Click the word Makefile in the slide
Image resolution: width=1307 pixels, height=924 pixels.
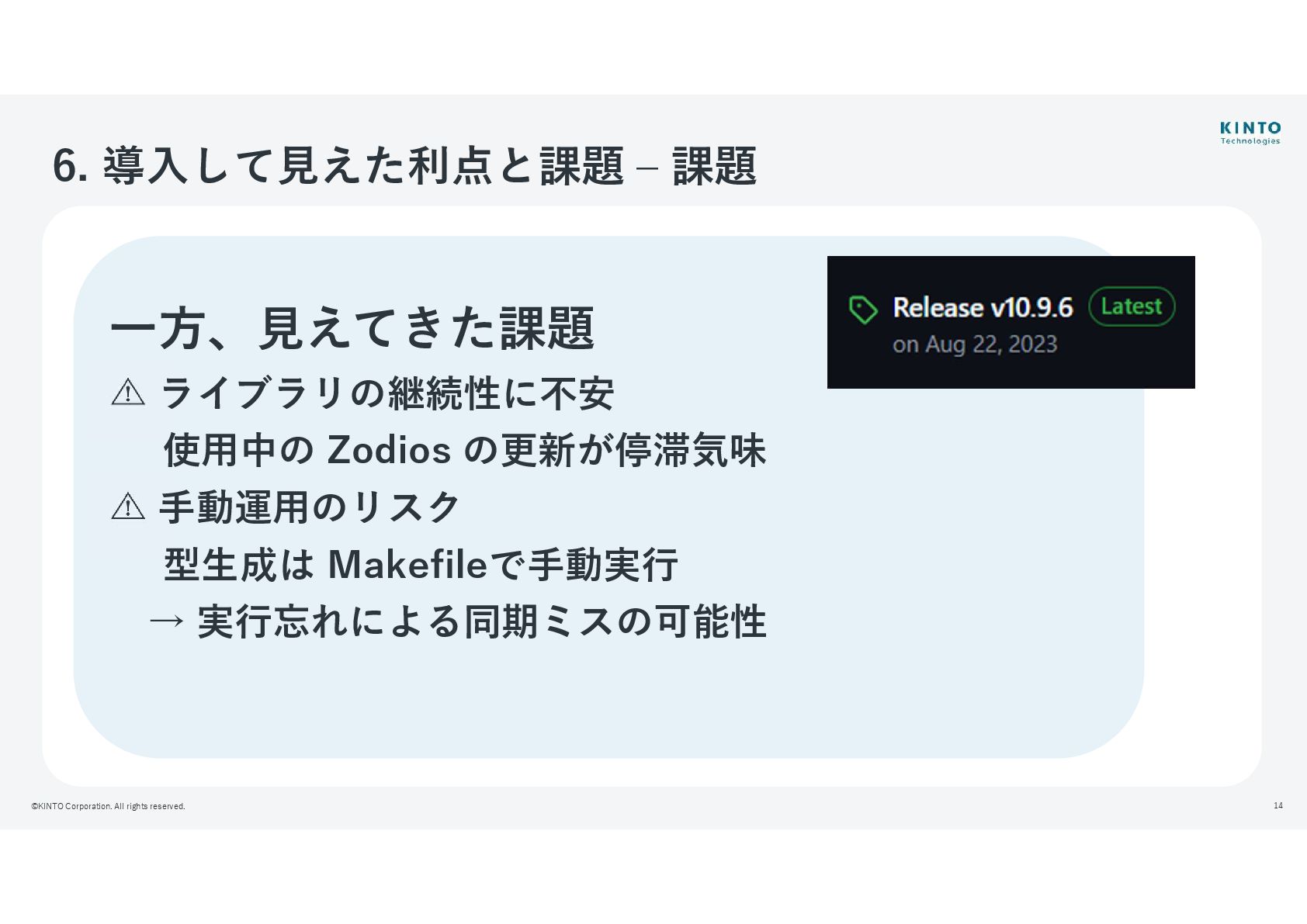[x=407, y=564]
